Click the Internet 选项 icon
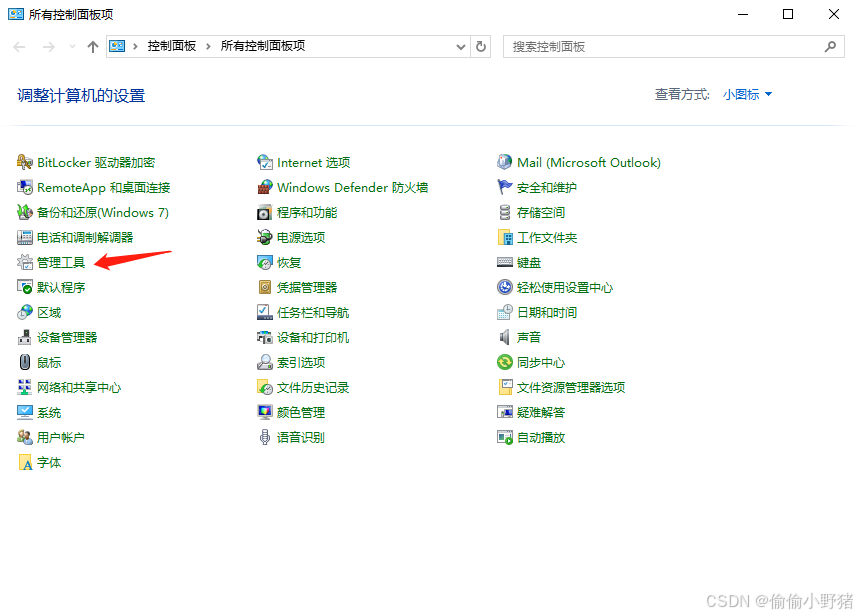This screenshot has height=616, width=857. pyautogui.click(x=265, y=162)
